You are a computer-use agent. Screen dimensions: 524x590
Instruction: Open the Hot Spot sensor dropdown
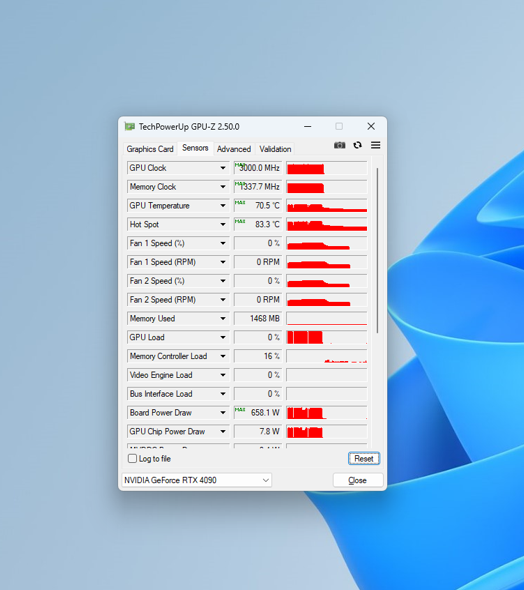tap(223, 224)
